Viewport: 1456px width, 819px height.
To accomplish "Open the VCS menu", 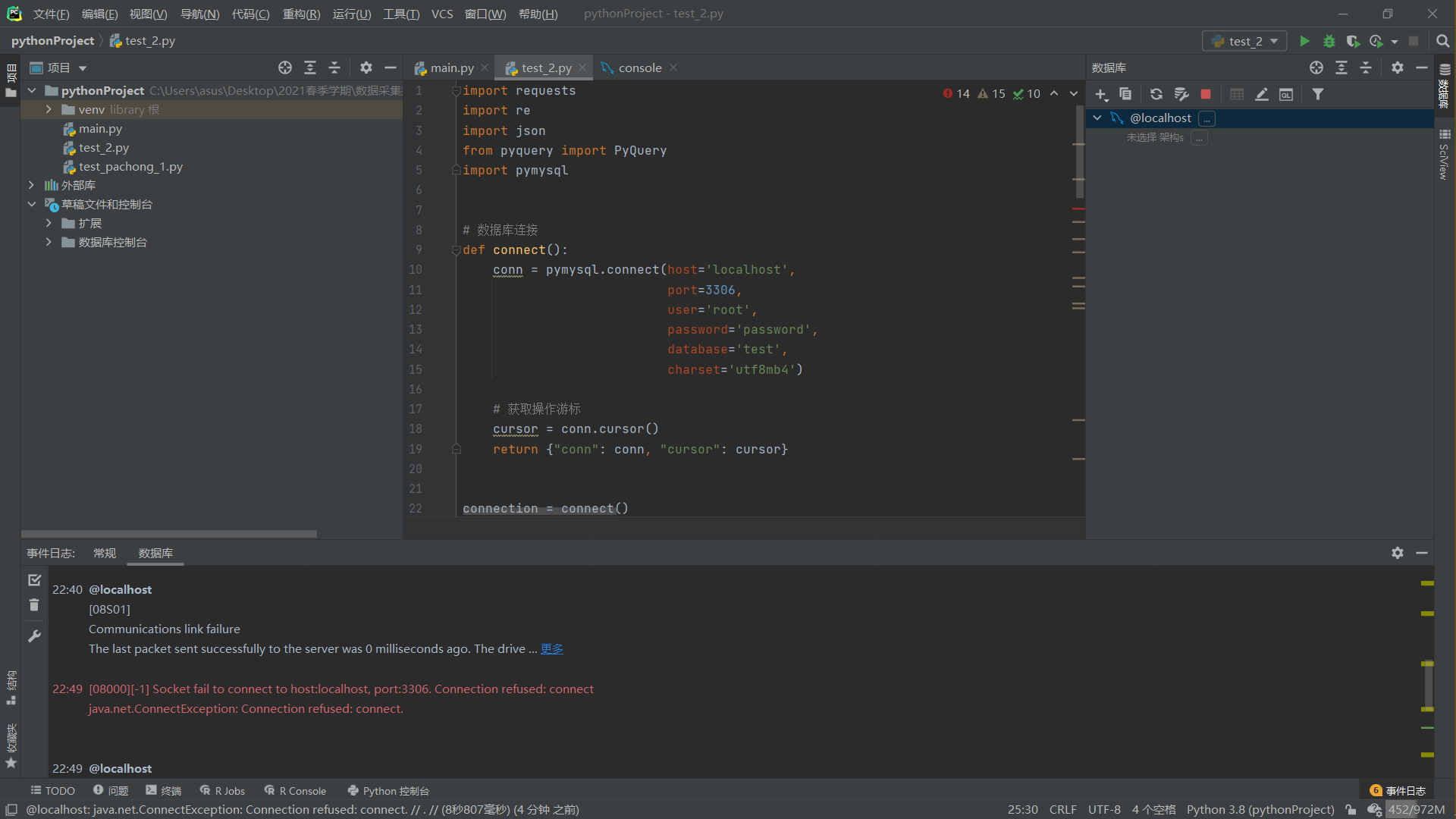I will [442, 14].
